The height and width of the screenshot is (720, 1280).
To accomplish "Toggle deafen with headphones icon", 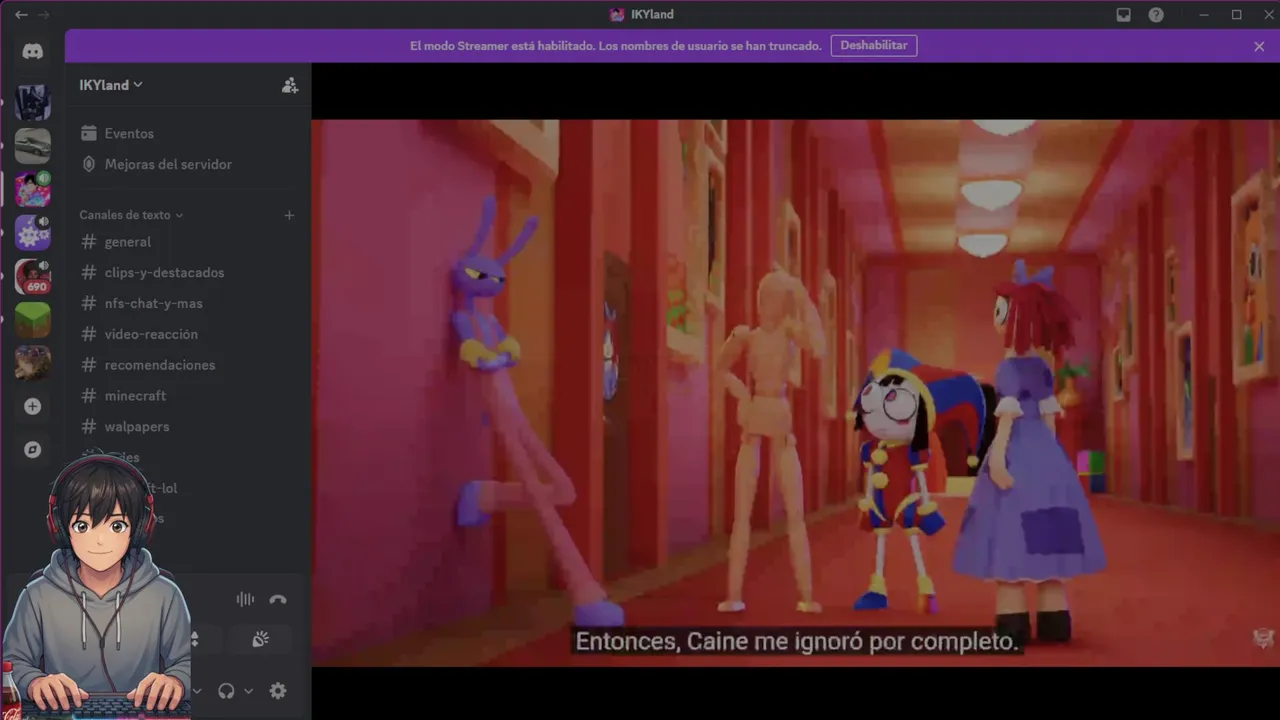I will coord(226,691).
